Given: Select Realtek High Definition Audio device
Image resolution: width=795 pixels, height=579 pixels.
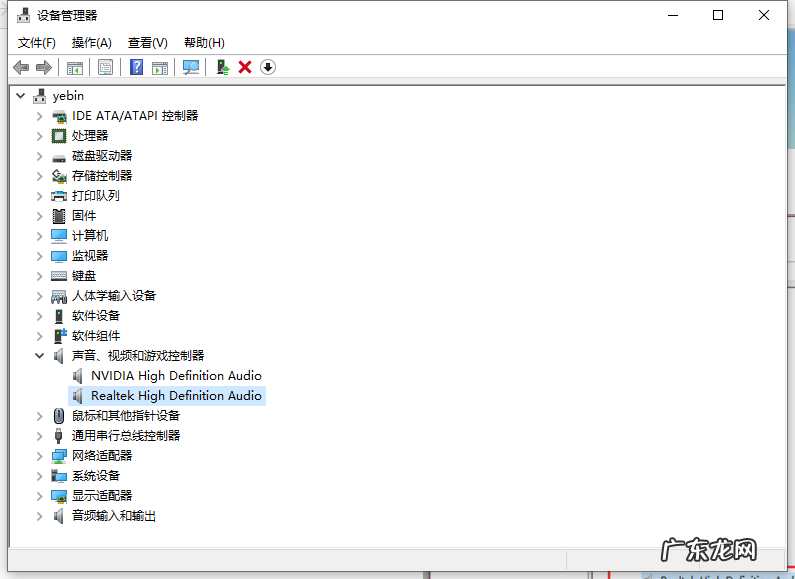Looking at the screenshot, I should click(x=176, y=396).
